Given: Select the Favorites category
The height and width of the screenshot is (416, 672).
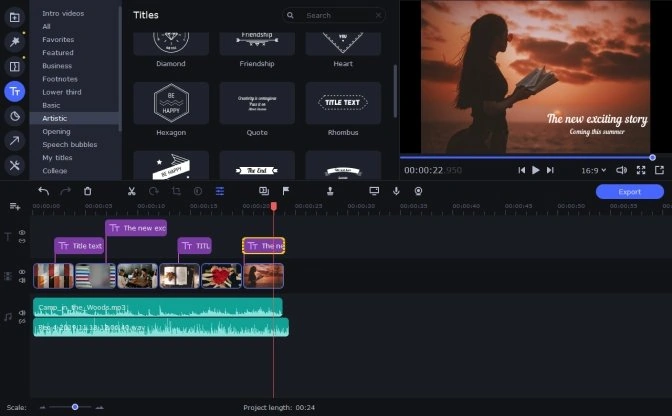Looking at the screenshot, I should click(58, 39).
